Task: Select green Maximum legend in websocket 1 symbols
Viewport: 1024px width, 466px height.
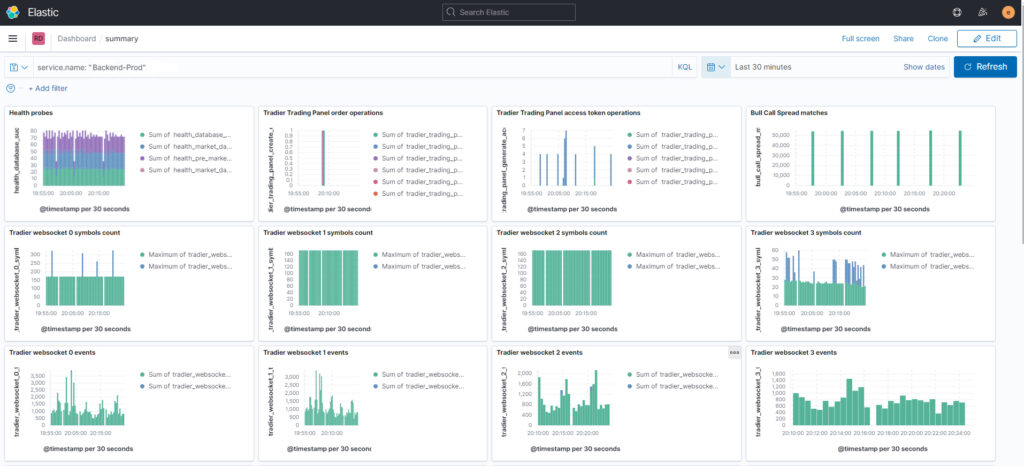Action: click(x=418, y=255)
